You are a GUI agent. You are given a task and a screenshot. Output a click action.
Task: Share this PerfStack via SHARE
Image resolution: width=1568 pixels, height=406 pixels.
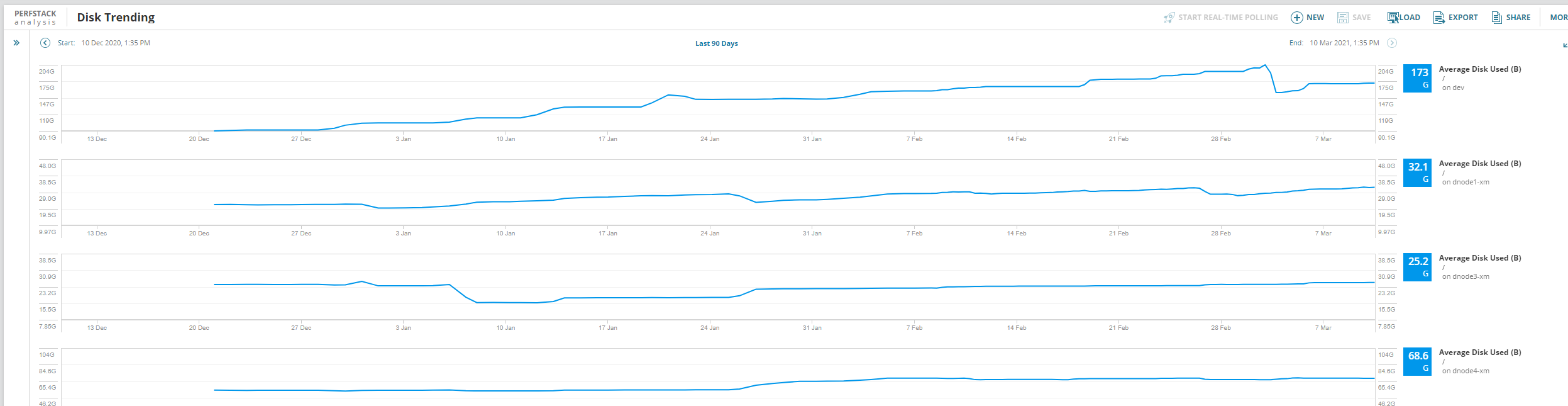click(1511, 18)
